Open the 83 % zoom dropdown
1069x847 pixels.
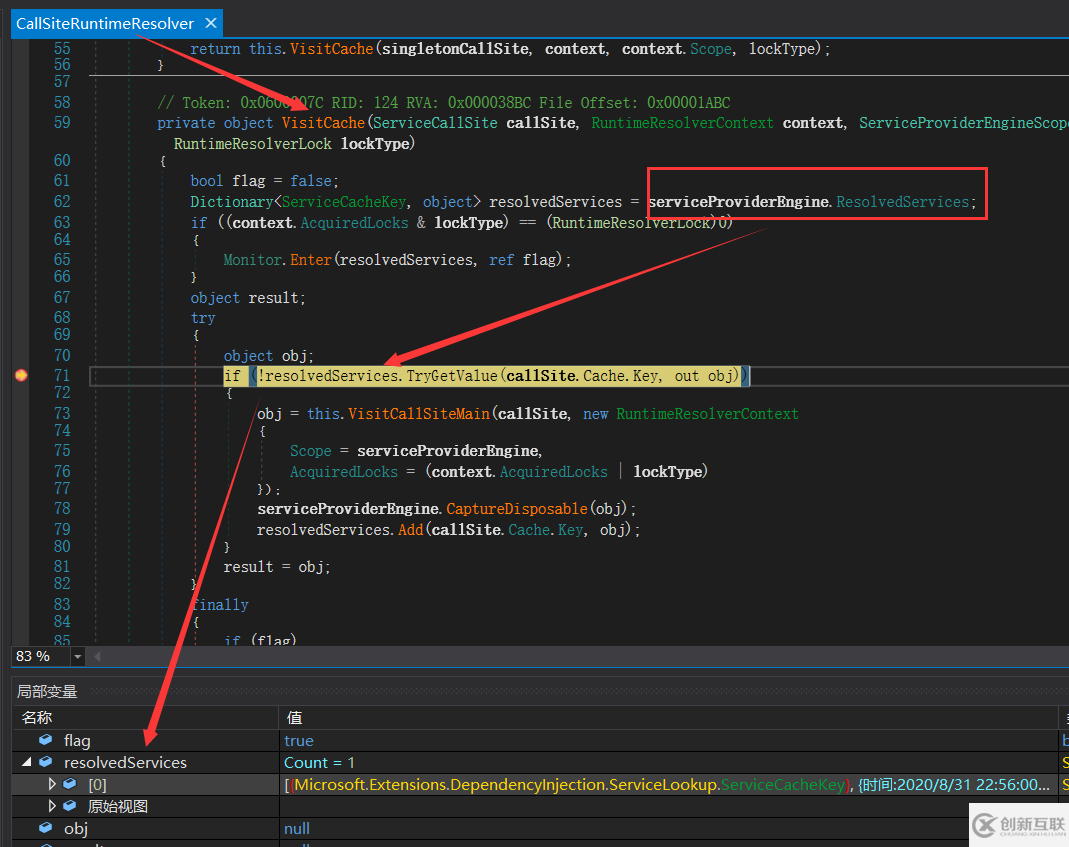77,656
